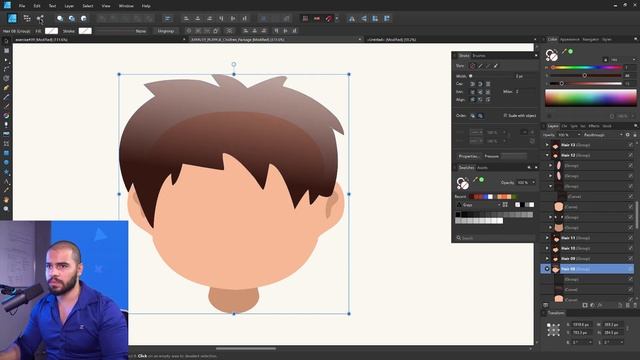Click the Layers panel gear icon
The height and width of the screenshot is (360, 640).
[628, 135]
